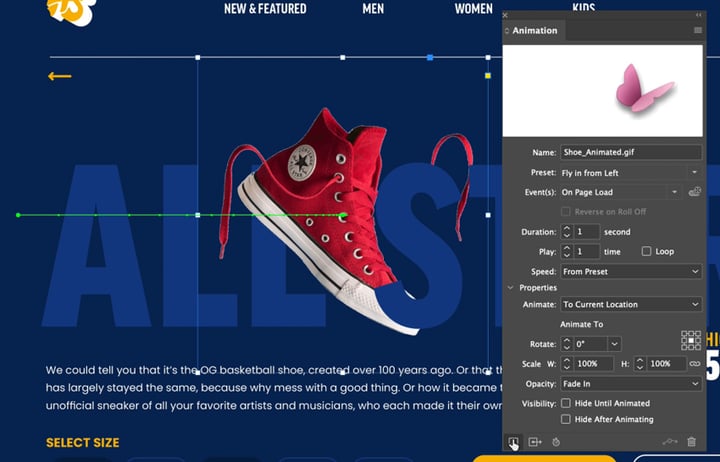The height and width of the screenshot is (462, 720).
Task: Select the Animation panel tab
Action: point(534,30)
